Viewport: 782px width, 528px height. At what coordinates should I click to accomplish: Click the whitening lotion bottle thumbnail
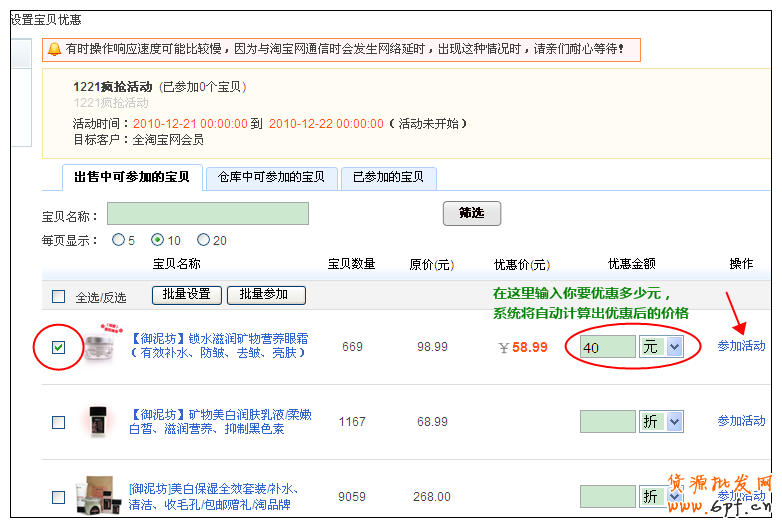tap(98, 421)
